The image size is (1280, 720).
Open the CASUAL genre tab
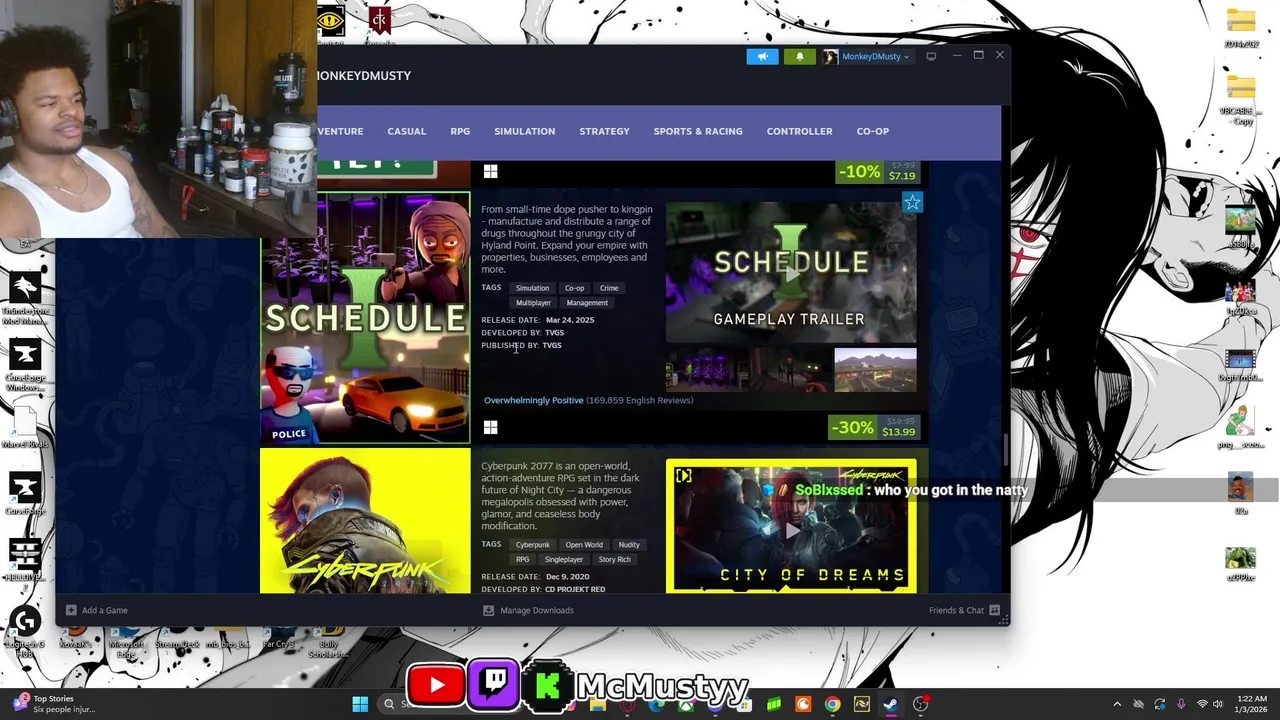coord(407,131)
